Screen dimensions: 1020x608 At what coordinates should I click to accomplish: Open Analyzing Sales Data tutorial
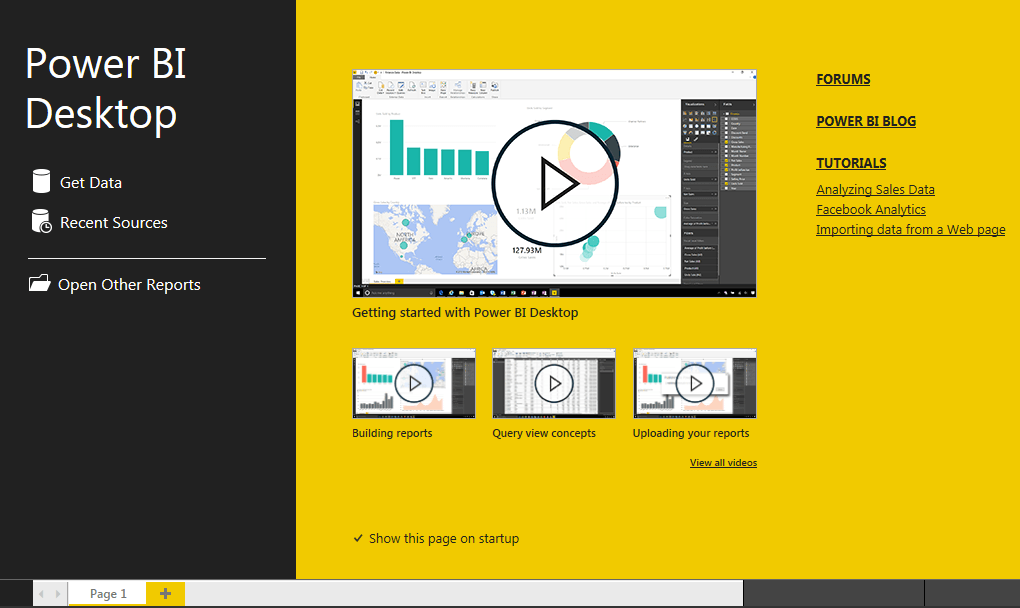point(875,189)
